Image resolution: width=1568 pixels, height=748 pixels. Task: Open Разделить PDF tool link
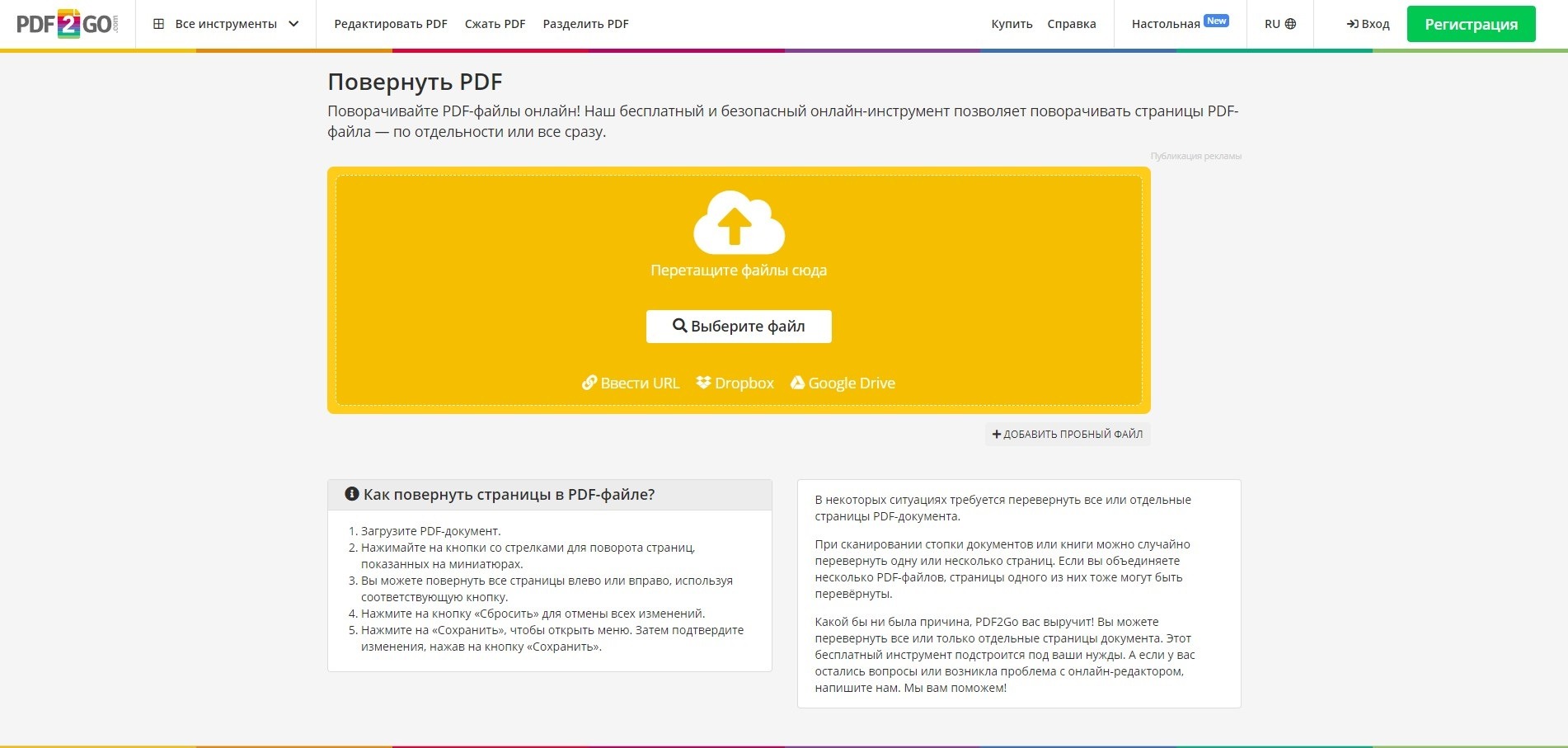[585, 24]
